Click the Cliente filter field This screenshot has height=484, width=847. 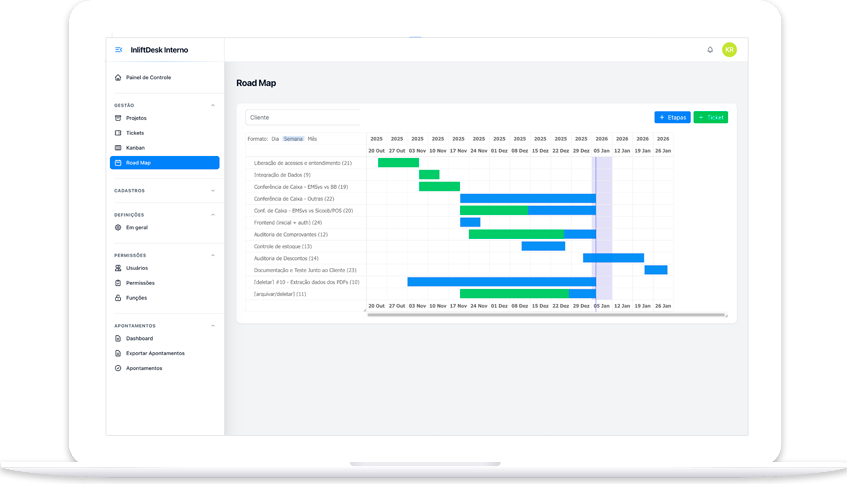tap(302, 117)
